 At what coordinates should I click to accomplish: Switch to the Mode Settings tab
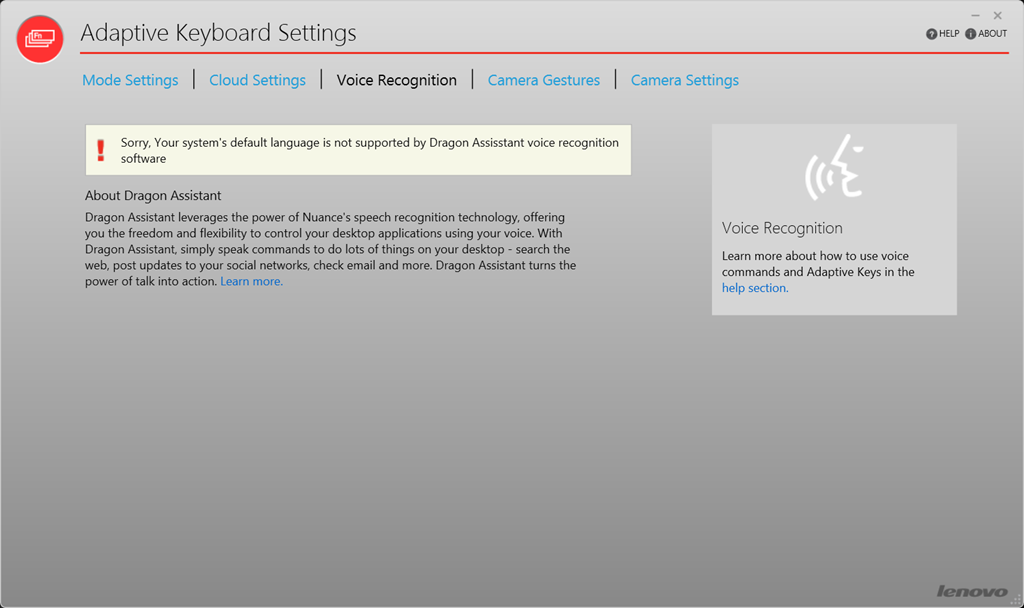pos(130,80)
